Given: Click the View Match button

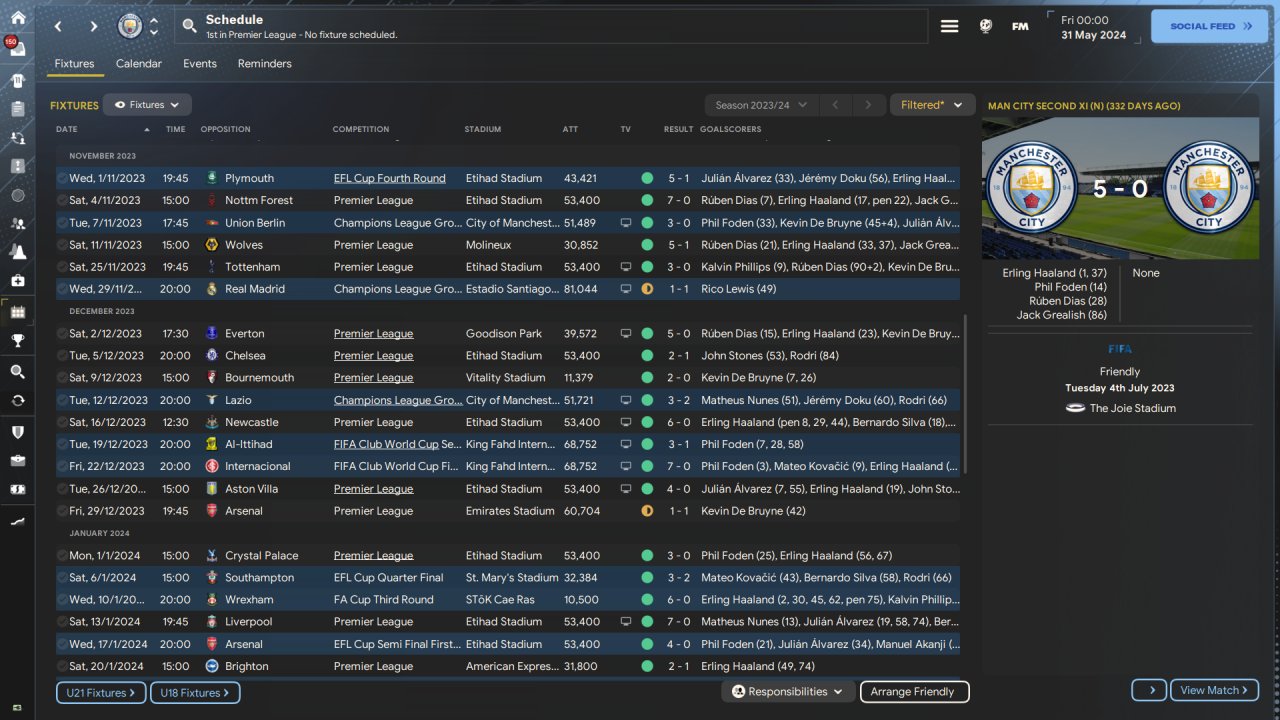Looking at the screenshot, I should pos(1215,690).
